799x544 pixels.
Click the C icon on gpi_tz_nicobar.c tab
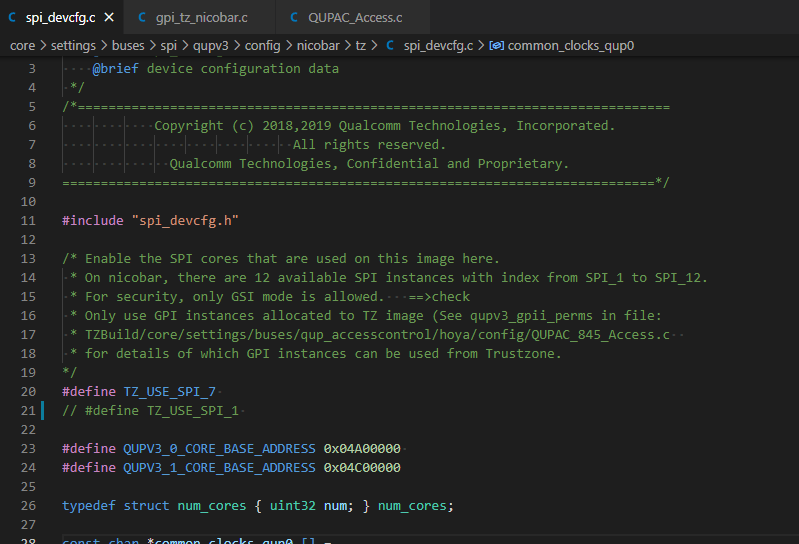point(141,18)
